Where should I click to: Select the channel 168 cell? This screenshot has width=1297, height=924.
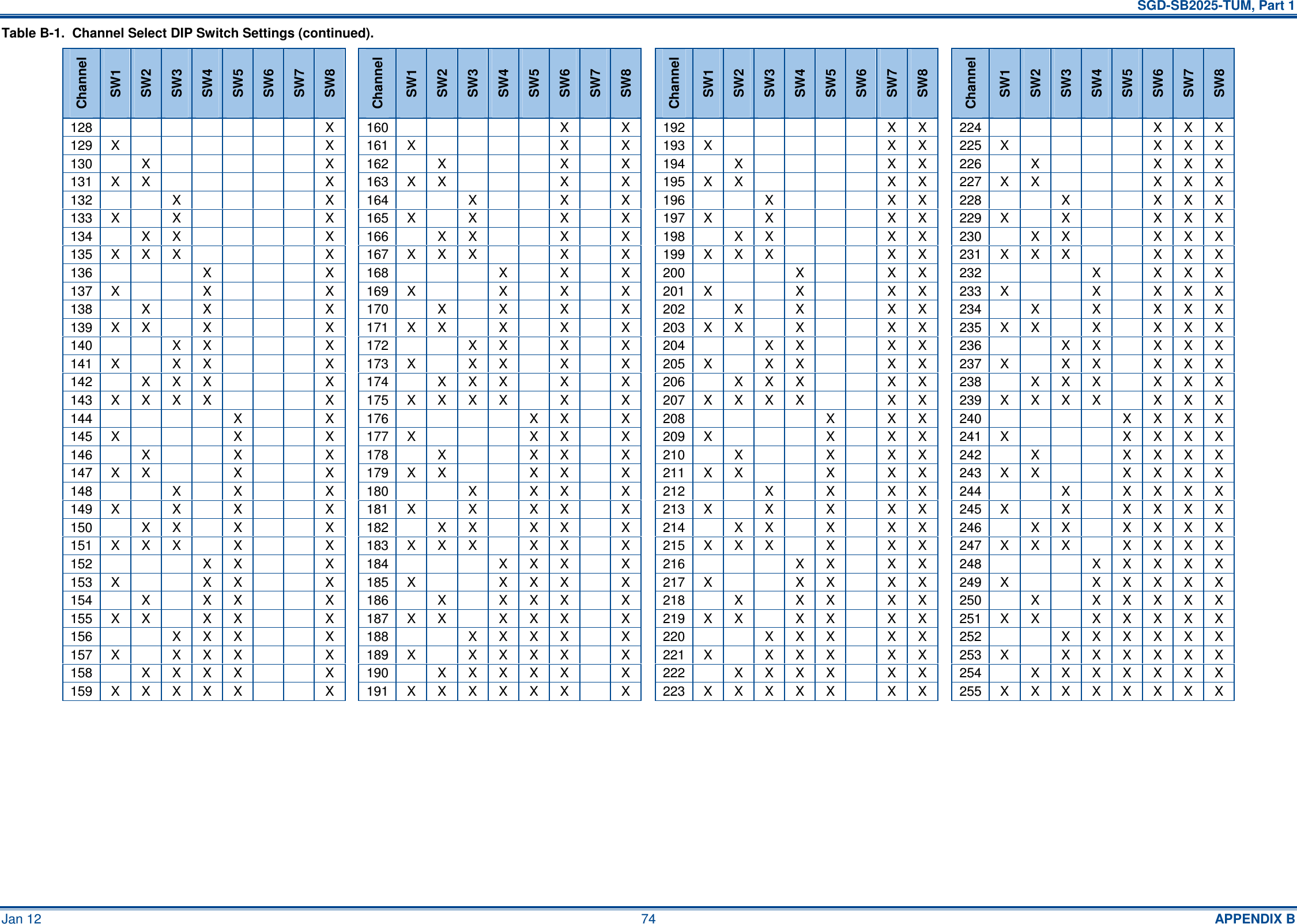[x=378, y=273]
